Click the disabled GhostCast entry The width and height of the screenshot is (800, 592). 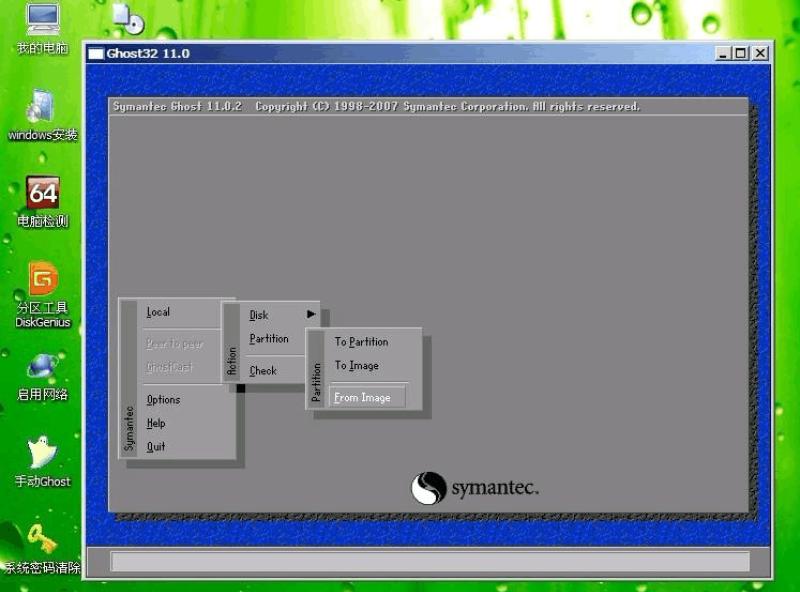coord(169,367)
